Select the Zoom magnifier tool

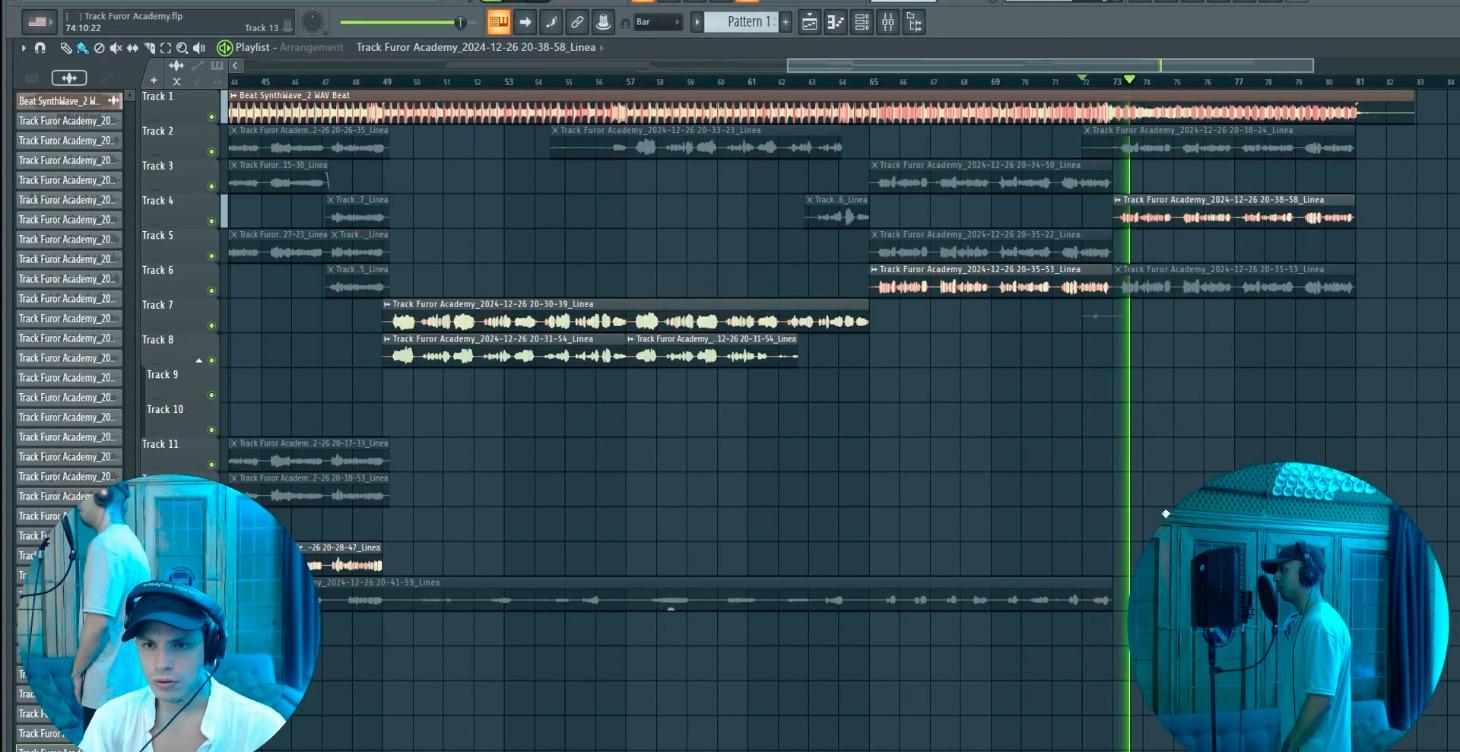(x=182, y=48)
